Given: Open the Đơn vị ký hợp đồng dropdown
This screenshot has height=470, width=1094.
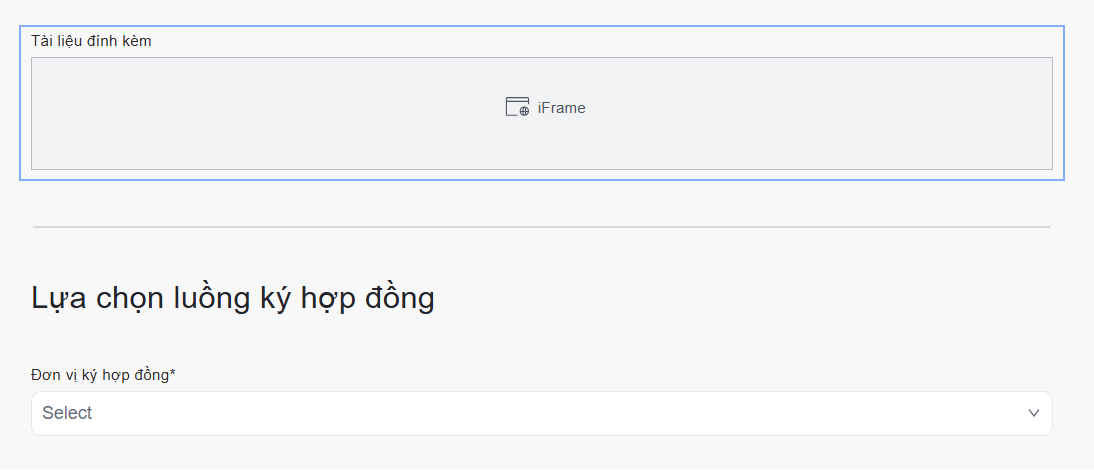Looking at the screenshot, I should point(541,413).
